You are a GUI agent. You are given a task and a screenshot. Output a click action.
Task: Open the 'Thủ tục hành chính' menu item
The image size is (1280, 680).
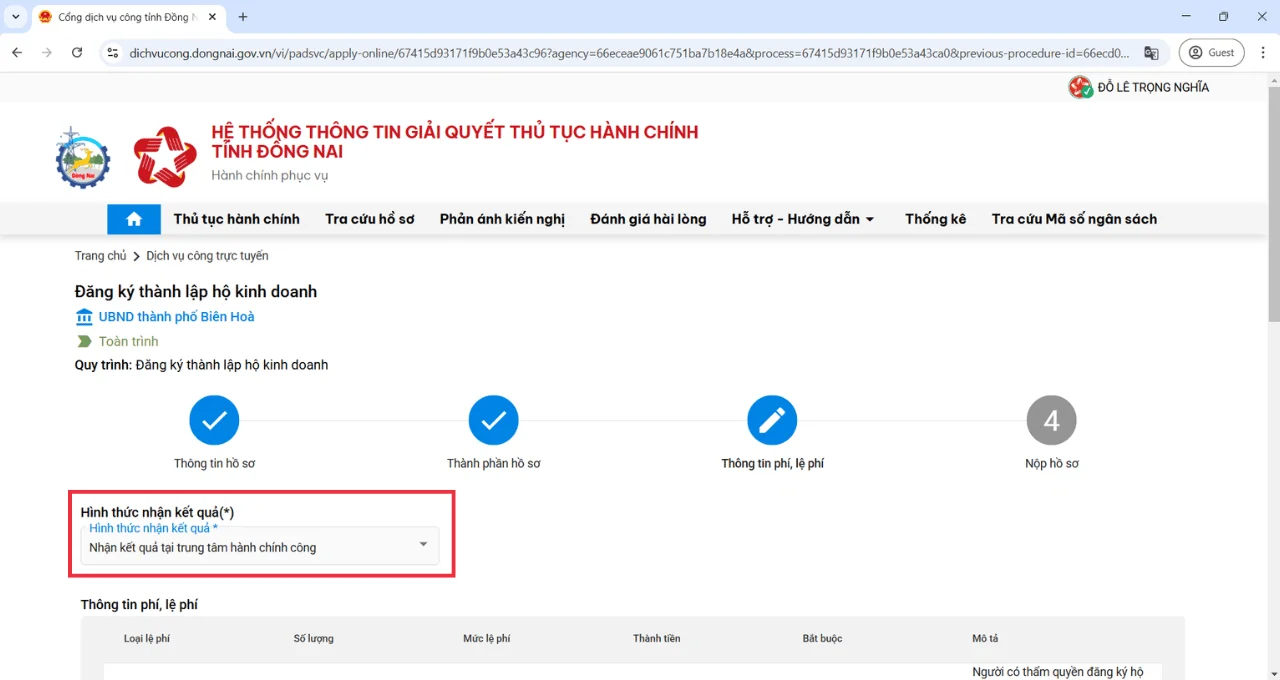pyautogui.click(x=236, y=219)
